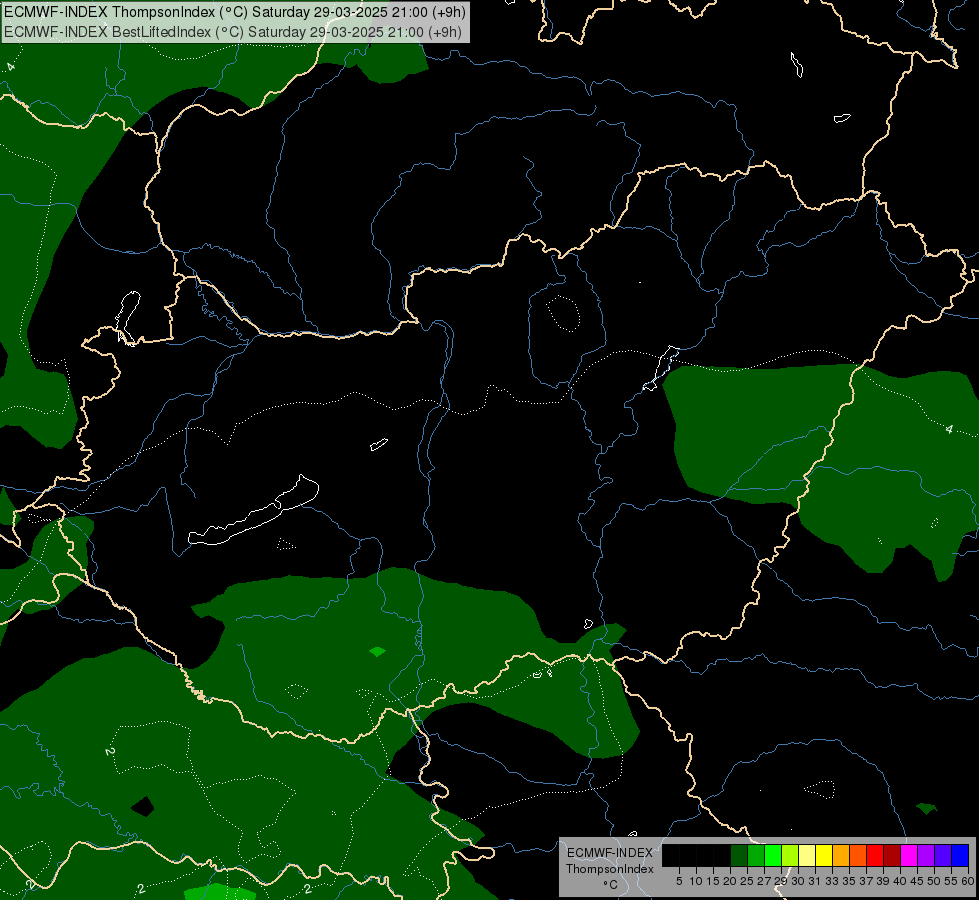The height and width of the screenshot is (900, 979).
Task: Click the large elongated lake outline on map
Action: [x=254, y=511]
